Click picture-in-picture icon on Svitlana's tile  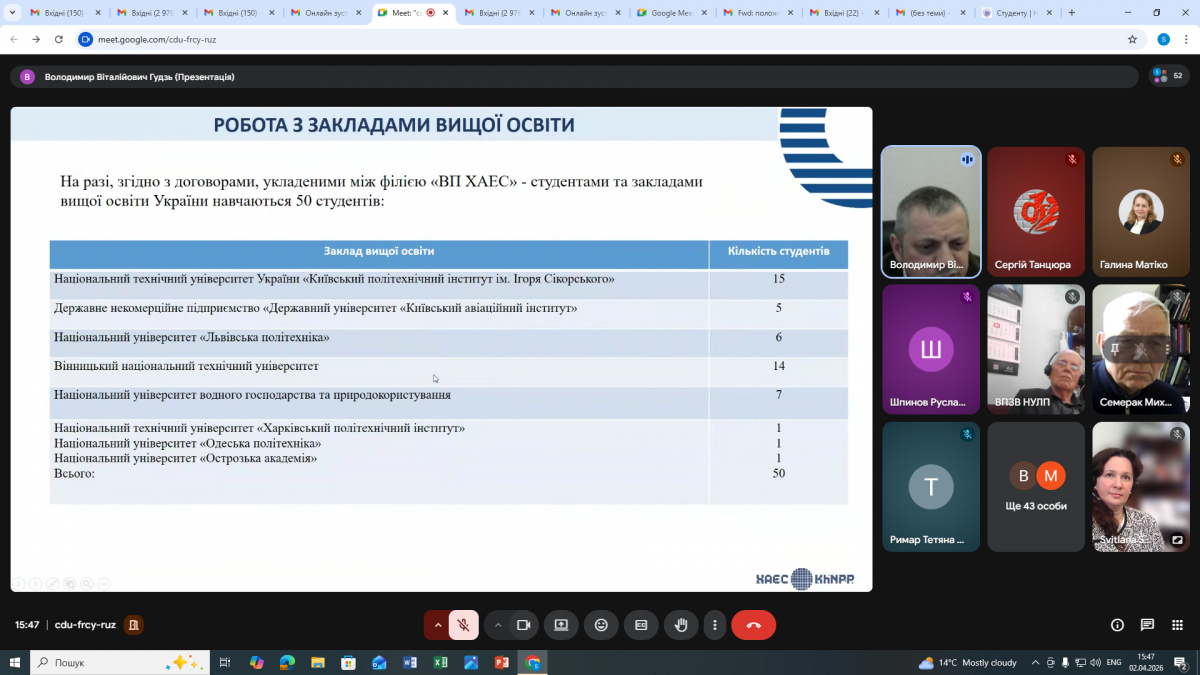[1177, 540]
